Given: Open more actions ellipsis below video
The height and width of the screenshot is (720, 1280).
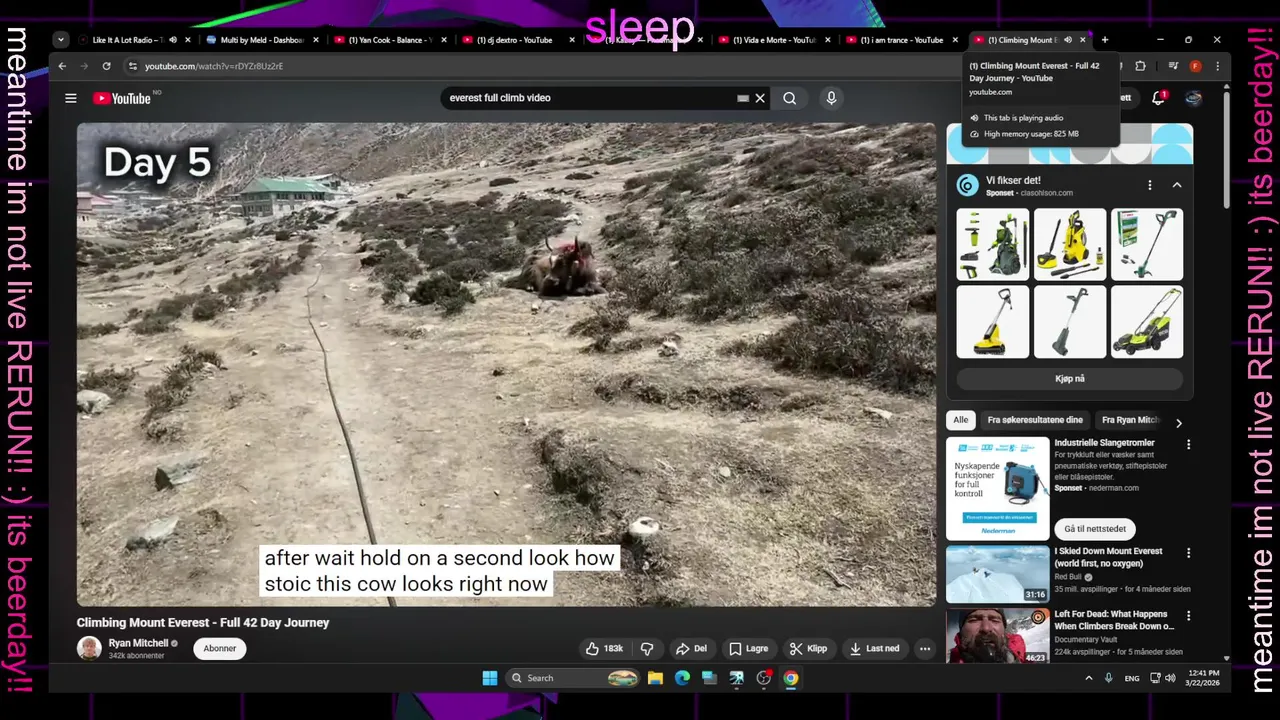Looking at the screenshot, I should (x=925, y=648).
